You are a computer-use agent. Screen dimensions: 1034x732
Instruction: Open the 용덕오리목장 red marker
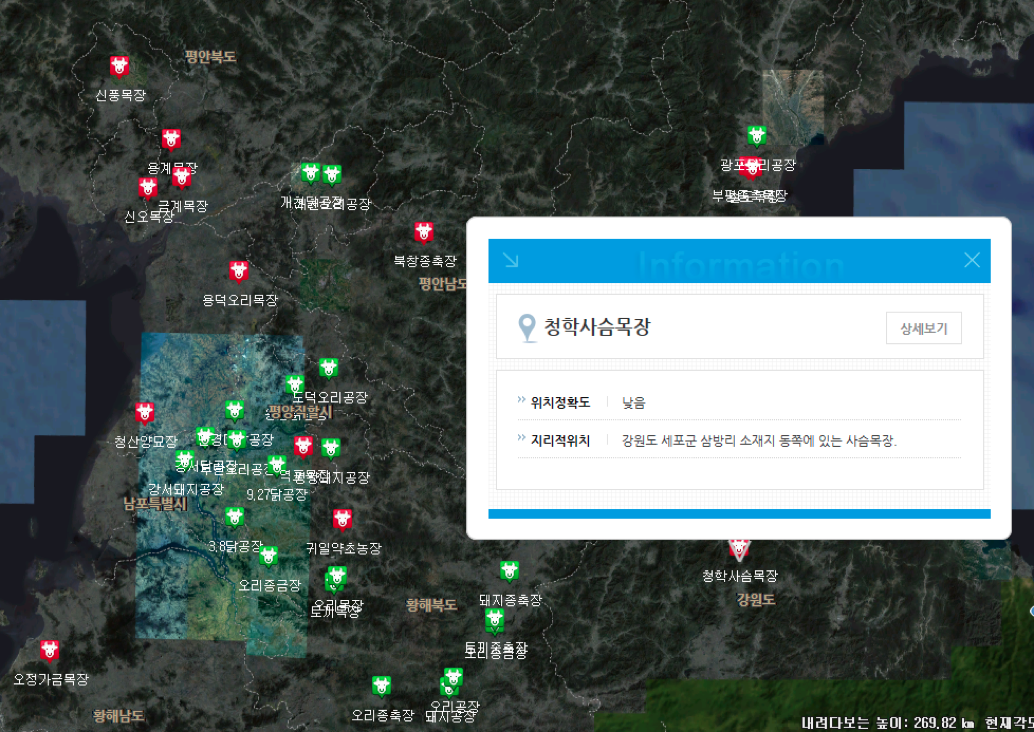[x=238, y=271]
